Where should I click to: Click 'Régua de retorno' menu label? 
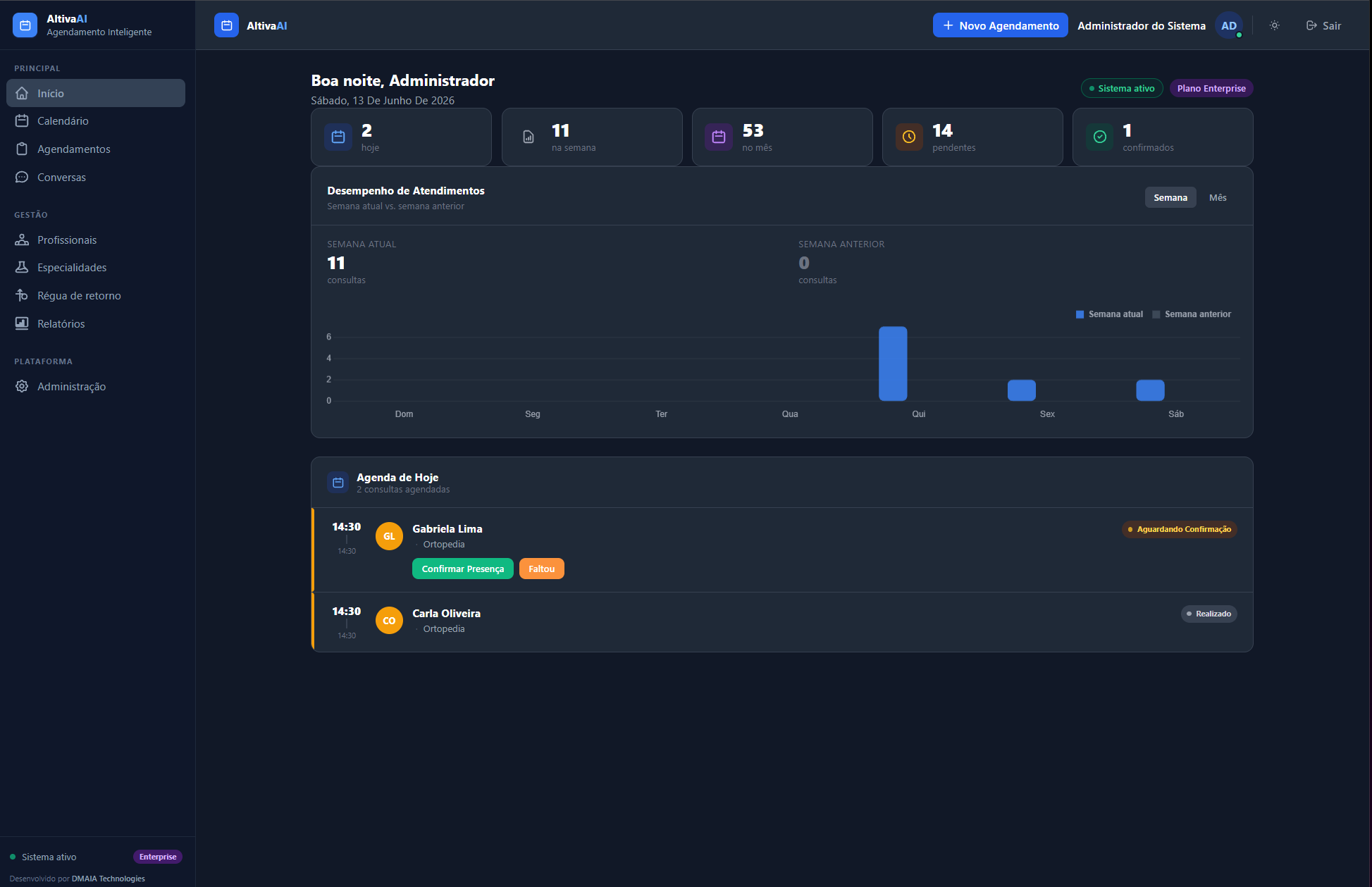coord(79,296)
